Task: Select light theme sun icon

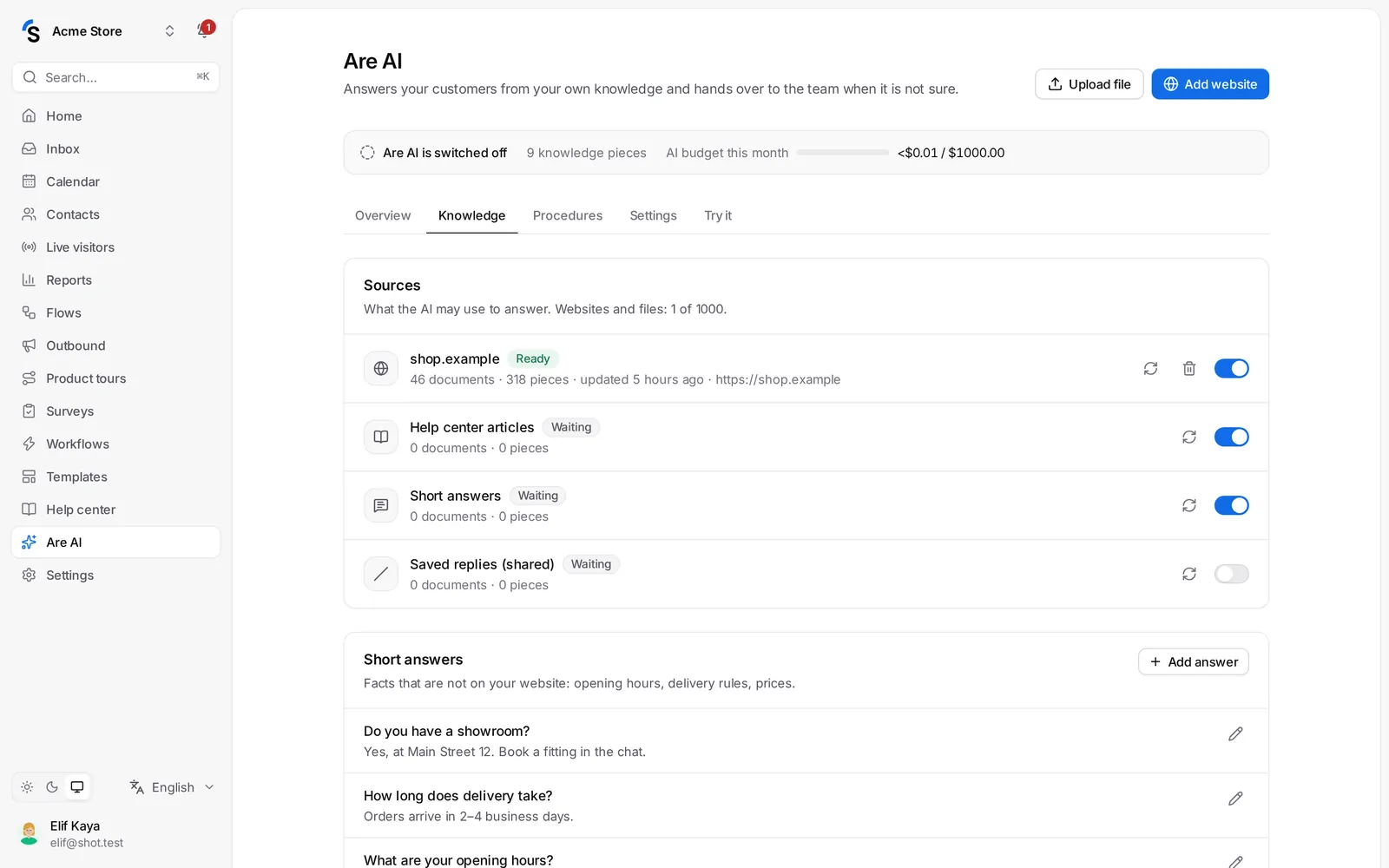Action: [x=28, y=787]
